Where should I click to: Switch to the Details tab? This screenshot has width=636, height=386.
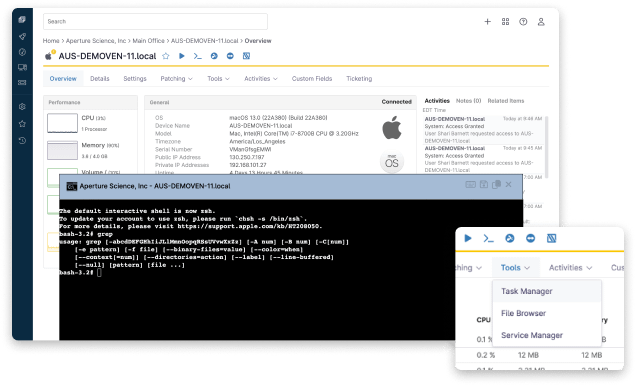click(100, 79)
